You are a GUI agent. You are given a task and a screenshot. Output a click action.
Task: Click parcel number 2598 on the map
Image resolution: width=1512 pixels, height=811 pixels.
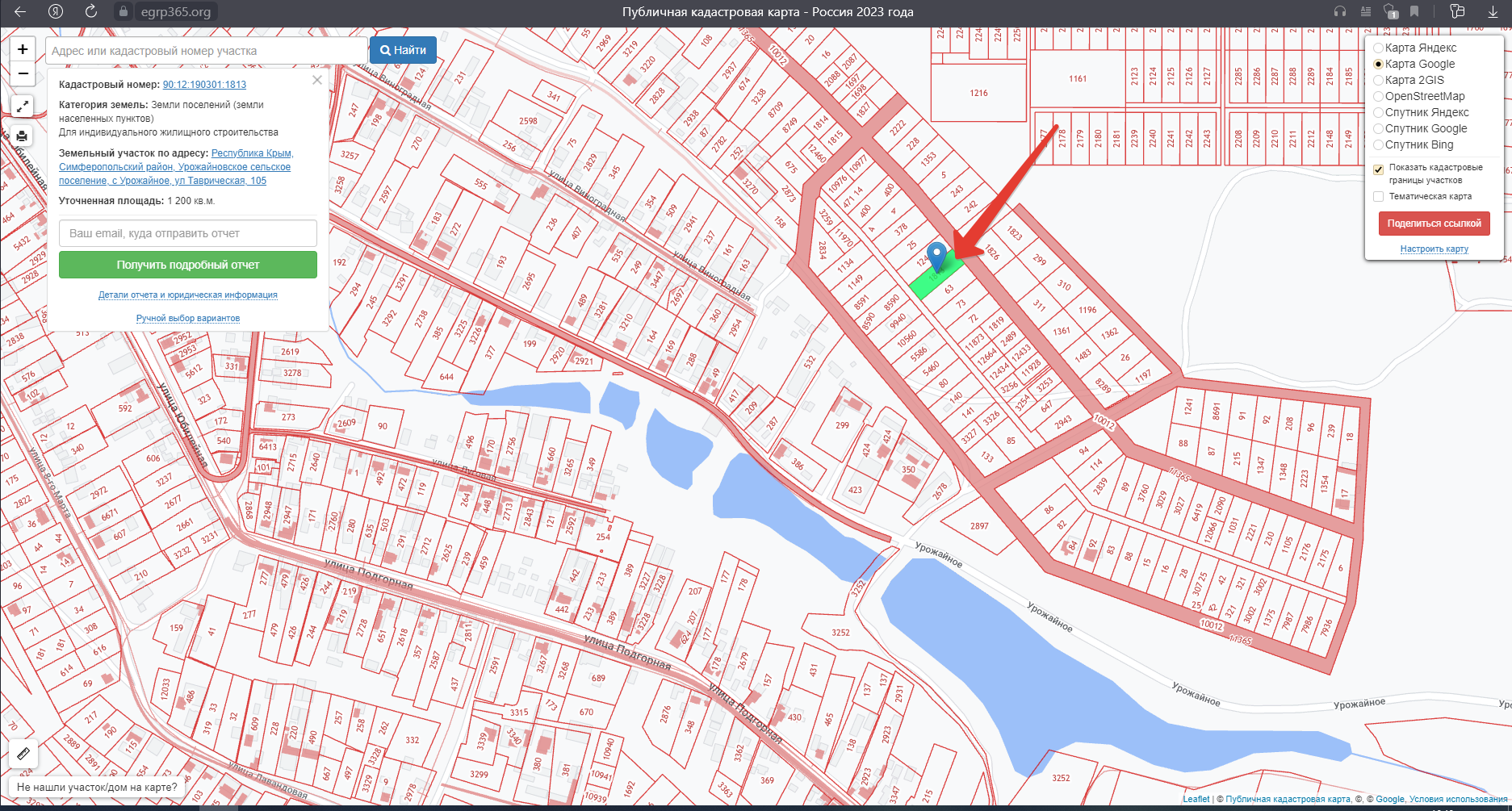click(528, 121)
